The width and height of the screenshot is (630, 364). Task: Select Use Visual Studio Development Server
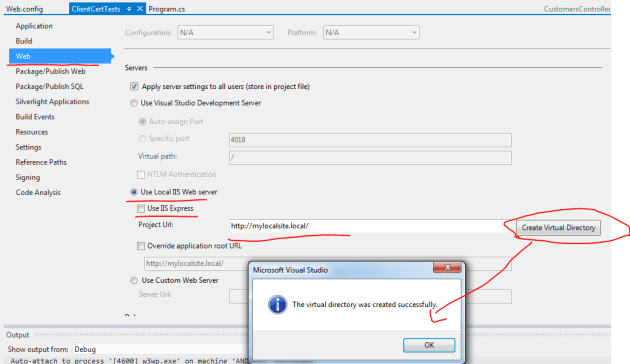(134, 103)
